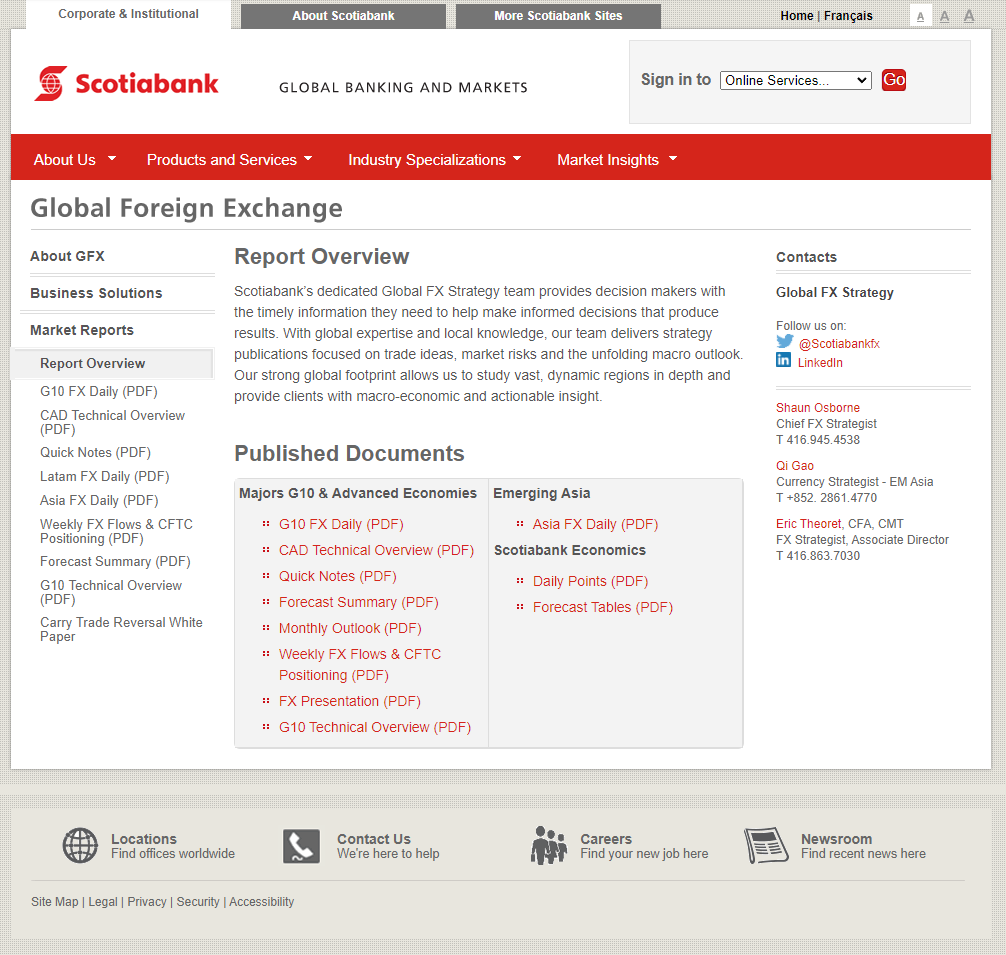Expand the Industry Specializations menu
The image size is (1006, 955).
point(434,160)
